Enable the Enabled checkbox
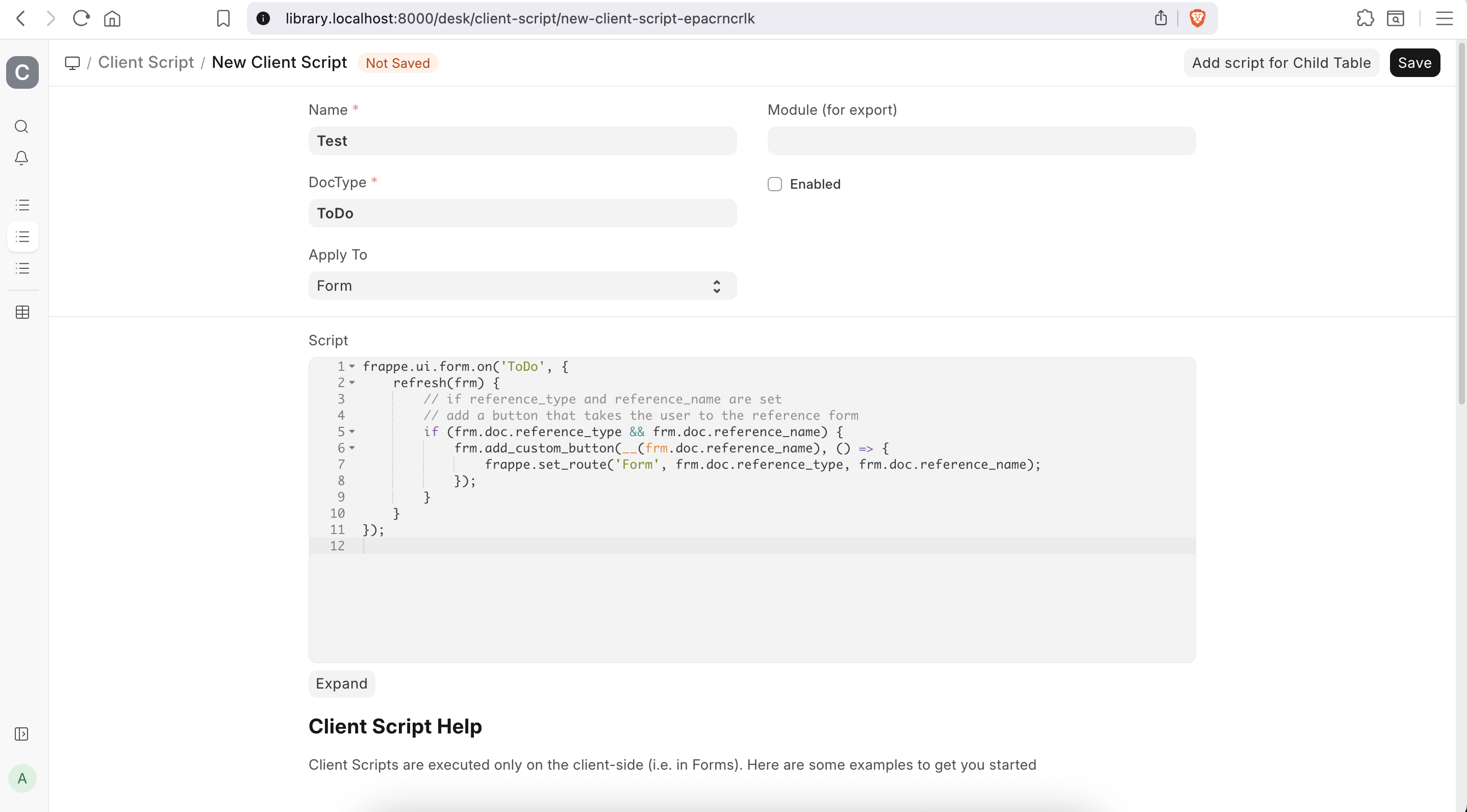 coord(774,184)
